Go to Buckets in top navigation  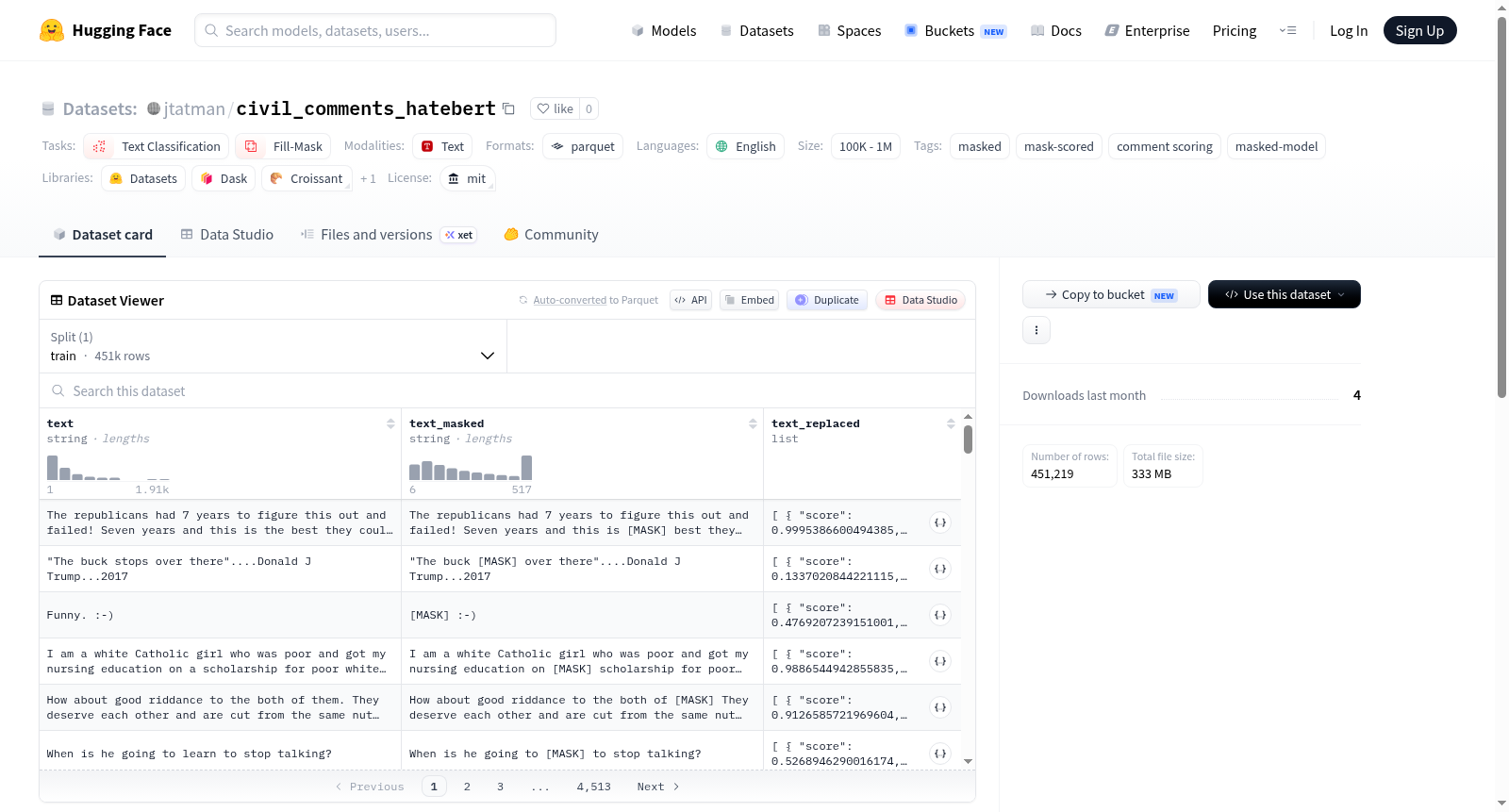[x=955, y=30]
